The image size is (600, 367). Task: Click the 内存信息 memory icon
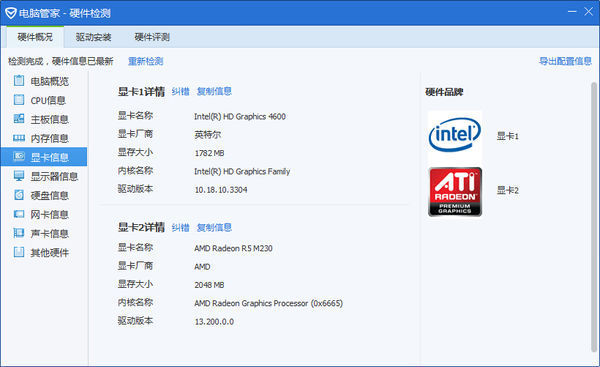[x=19, y=138]
